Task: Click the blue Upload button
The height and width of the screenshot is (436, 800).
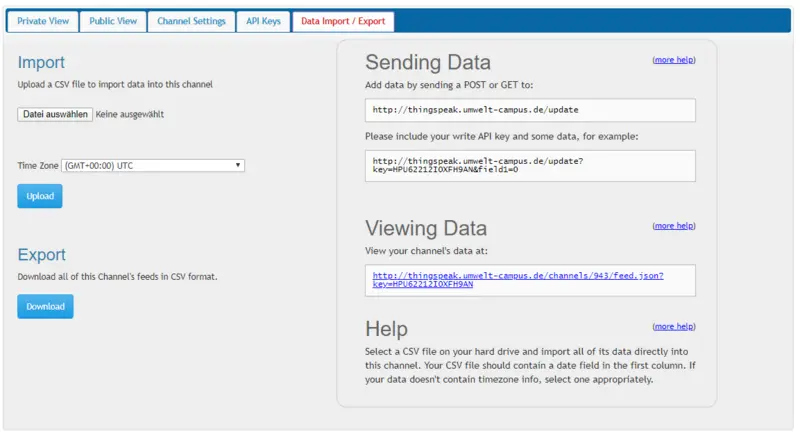Action: (40, 196)
